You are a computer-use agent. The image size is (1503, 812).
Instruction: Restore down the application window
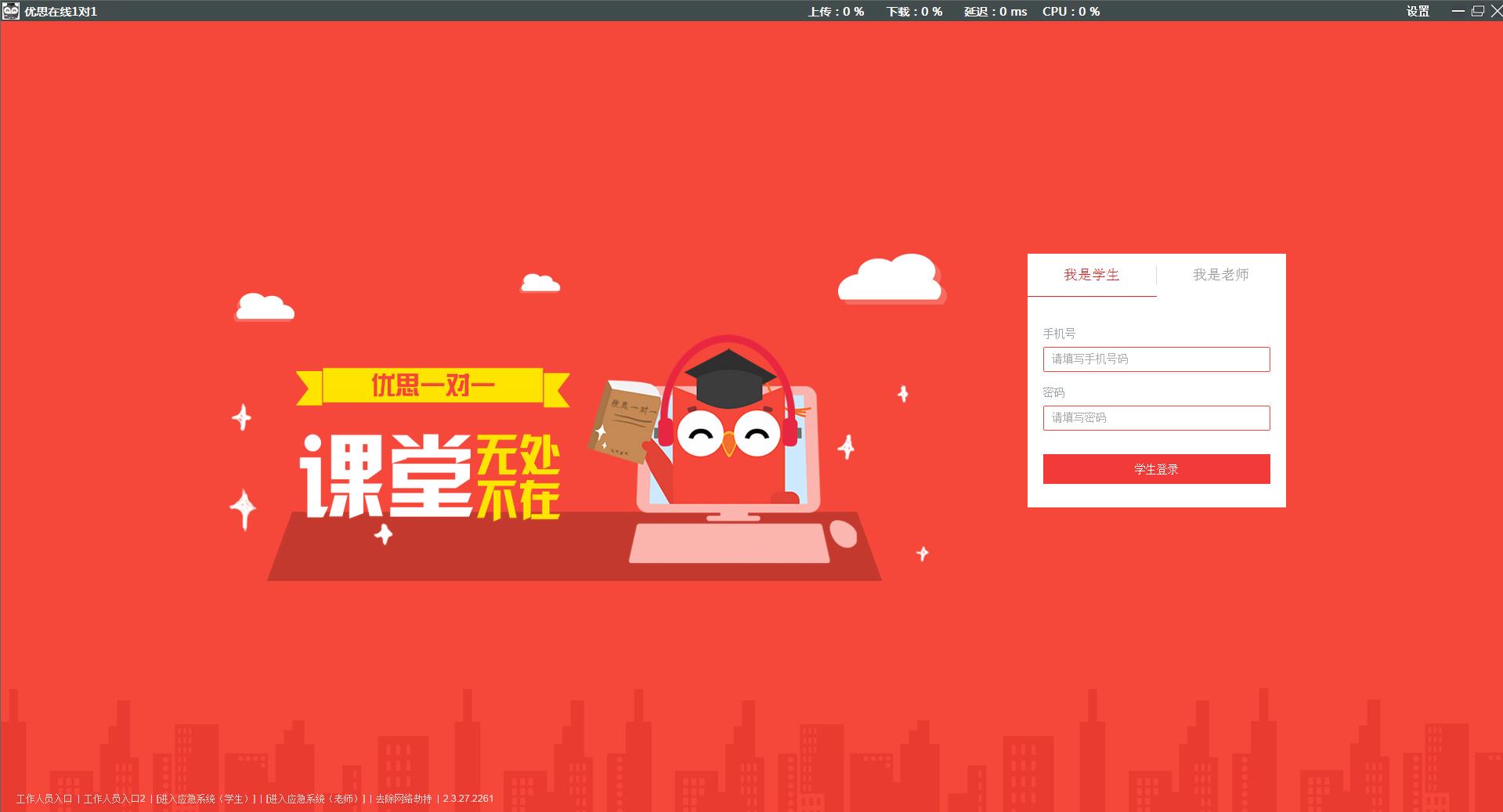coord(1478,11)
